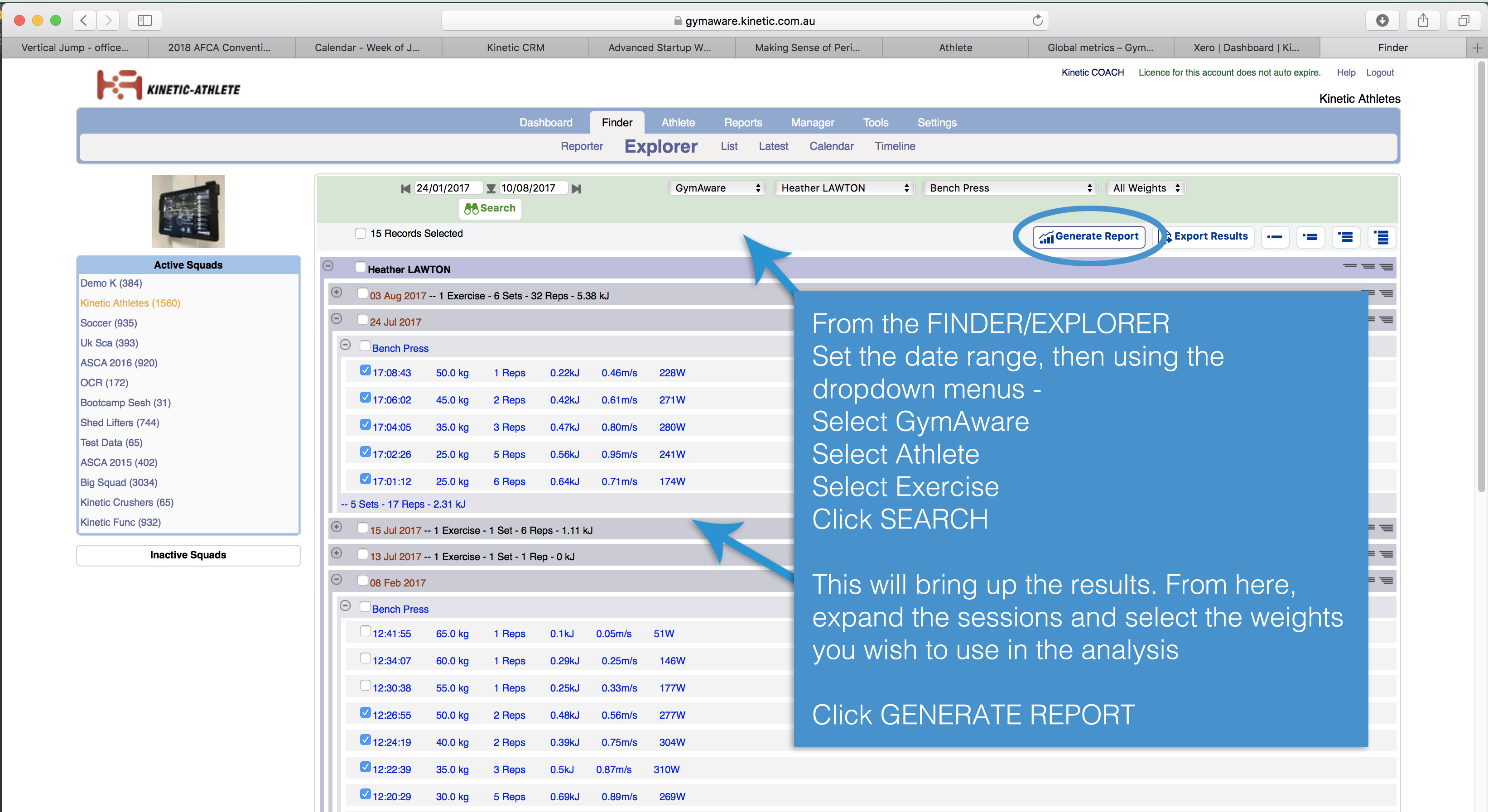Check the 12:41:55 65.0 kg set
1488x812 pixels.
pos(365,631)
